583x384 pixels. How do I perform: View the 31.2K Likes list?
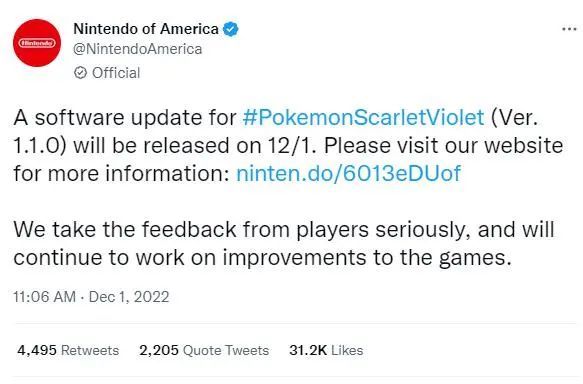pos(326,350)
